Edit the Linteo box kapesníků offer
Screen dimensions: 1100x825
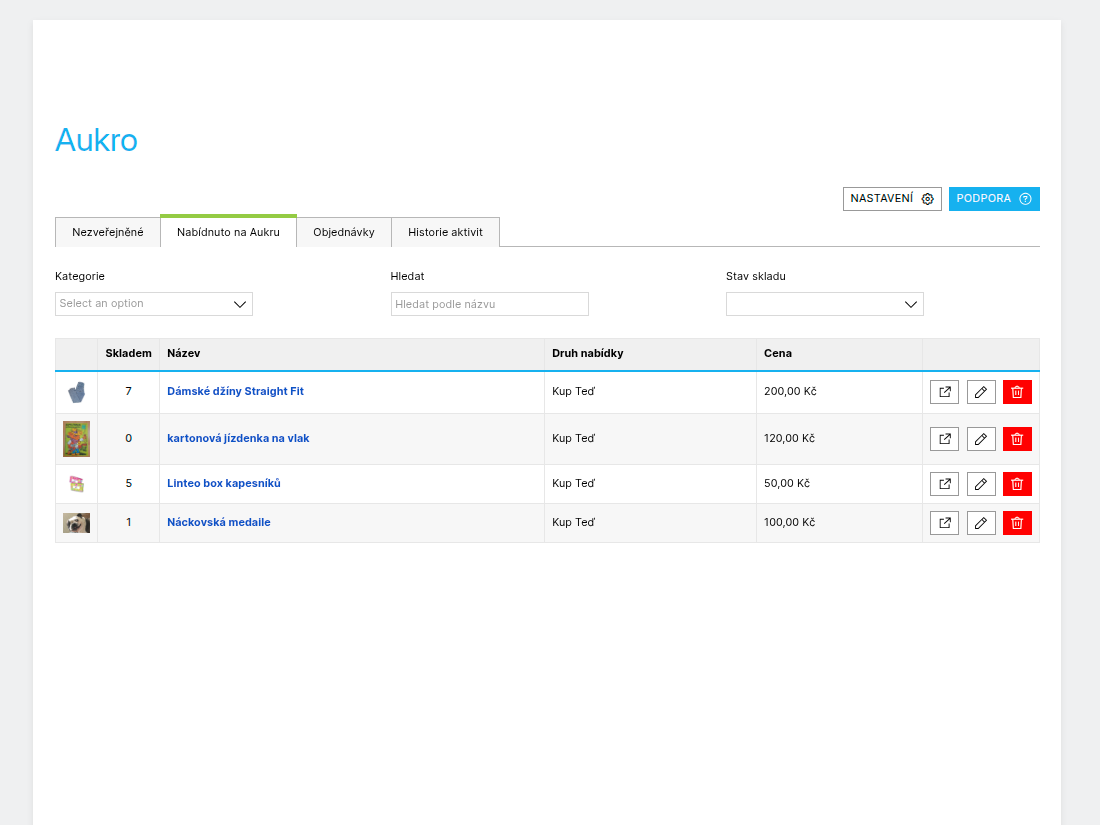pyautogui.click(x=981, y=484)
